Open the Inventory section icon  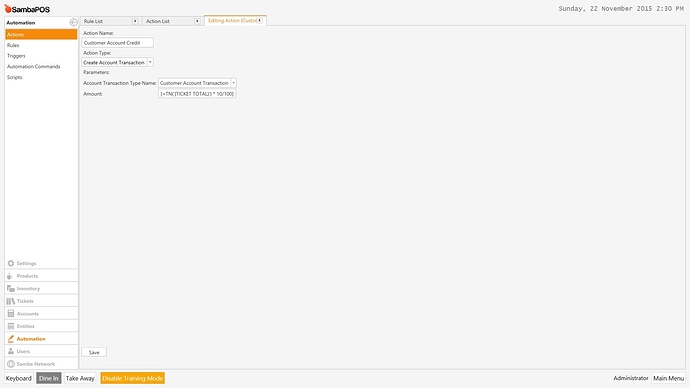[x=11, y=289]
